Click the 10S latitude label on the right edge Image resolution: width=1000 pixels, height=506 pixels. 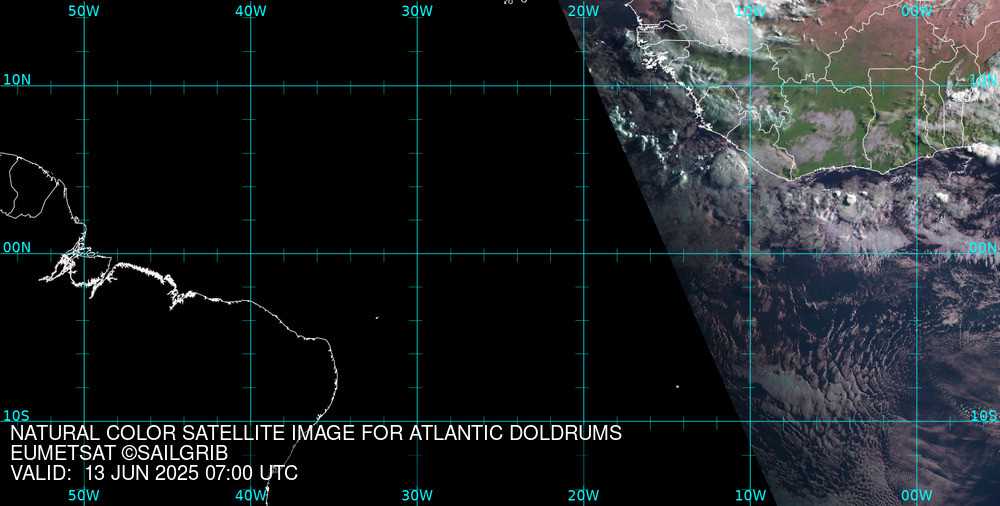point(983,416)
